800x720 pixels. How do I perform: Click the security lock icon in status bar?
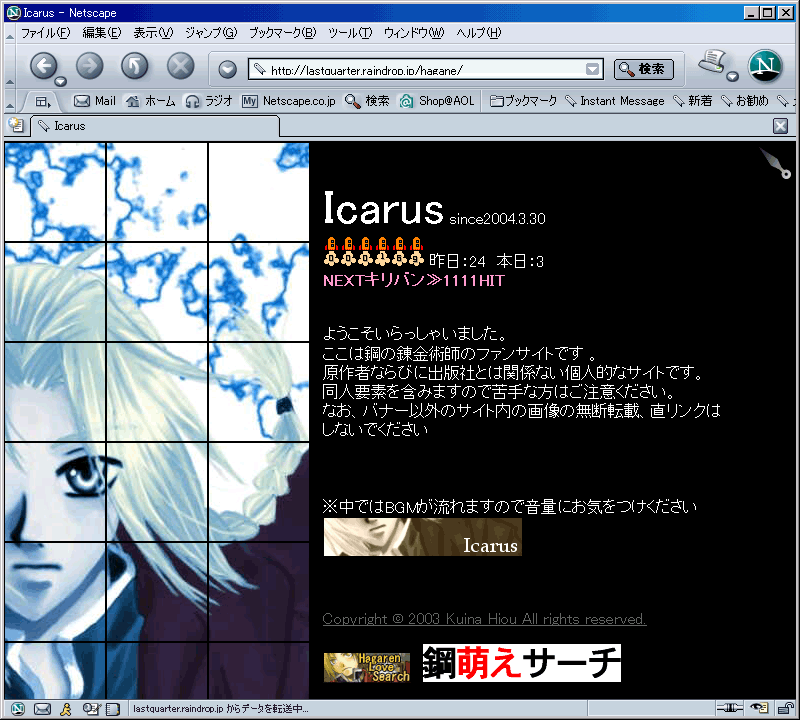coord(784,708)
